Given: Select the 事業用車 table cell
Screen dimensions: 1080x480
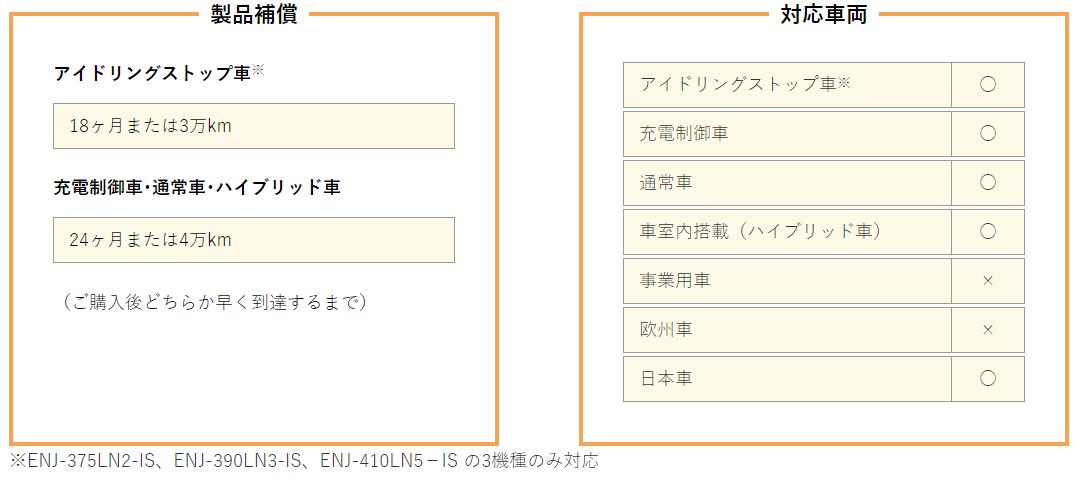Looking at the screenshot, I should click(787, 281).
